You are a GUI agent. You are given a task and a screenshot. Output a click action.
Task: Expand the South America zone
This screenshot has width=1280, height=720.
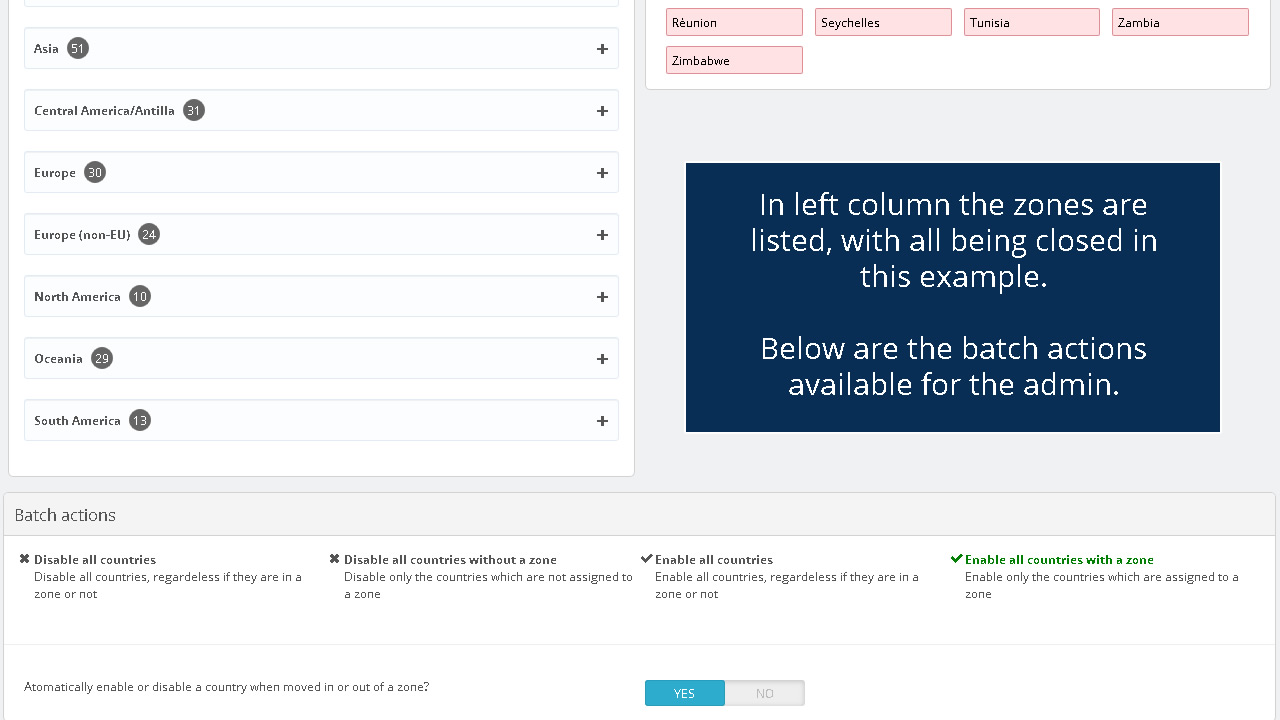point(602,421)
